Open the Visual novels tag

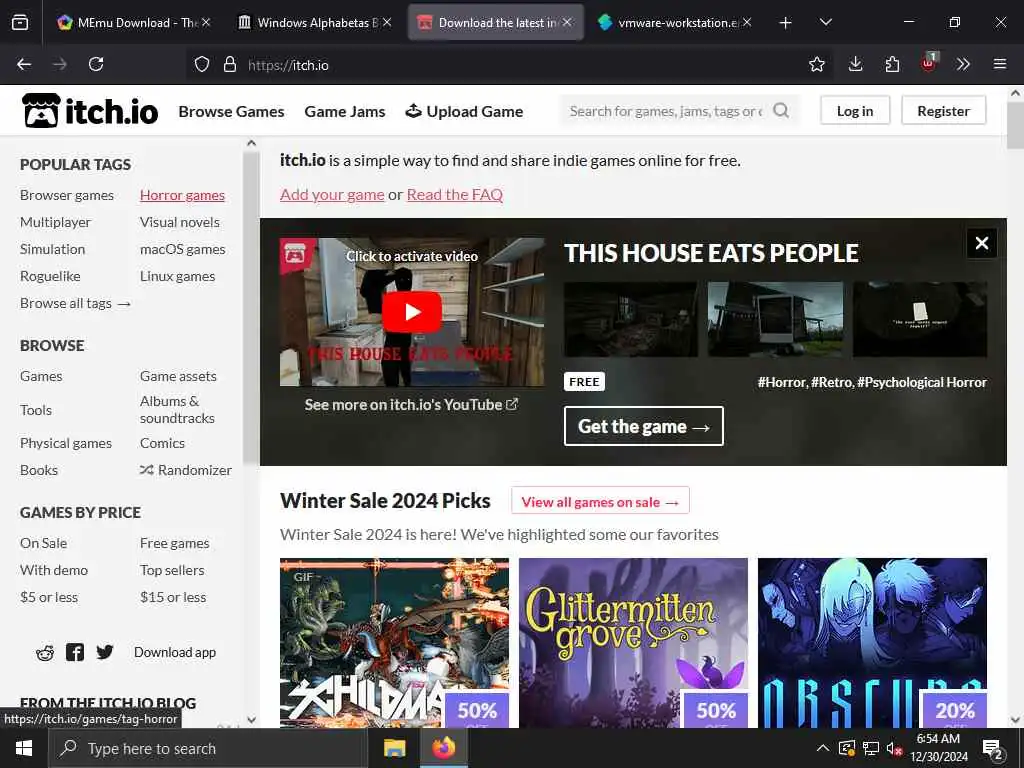[180, 223]
